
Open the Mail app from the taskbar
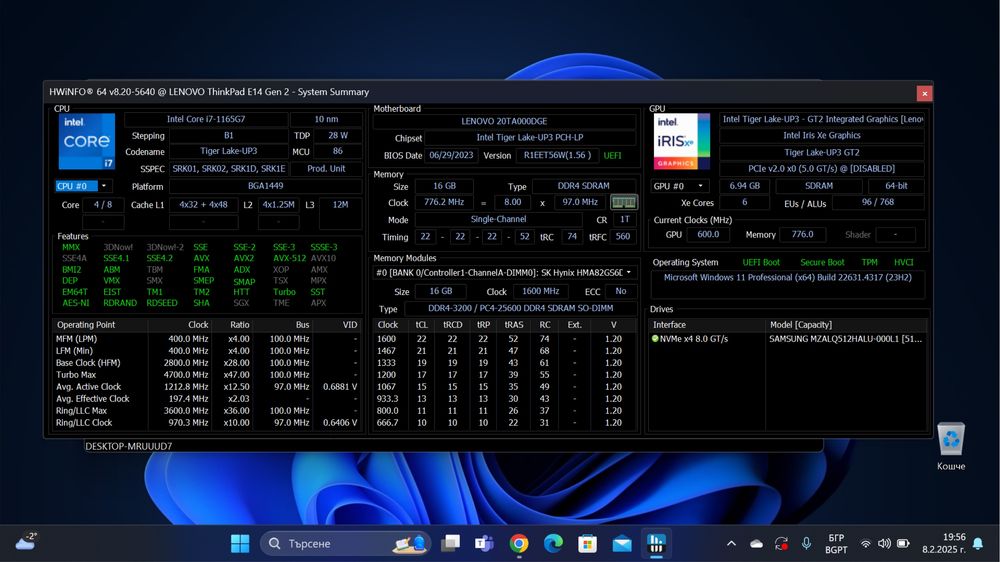pyautogui.click(x=622, y=544)
